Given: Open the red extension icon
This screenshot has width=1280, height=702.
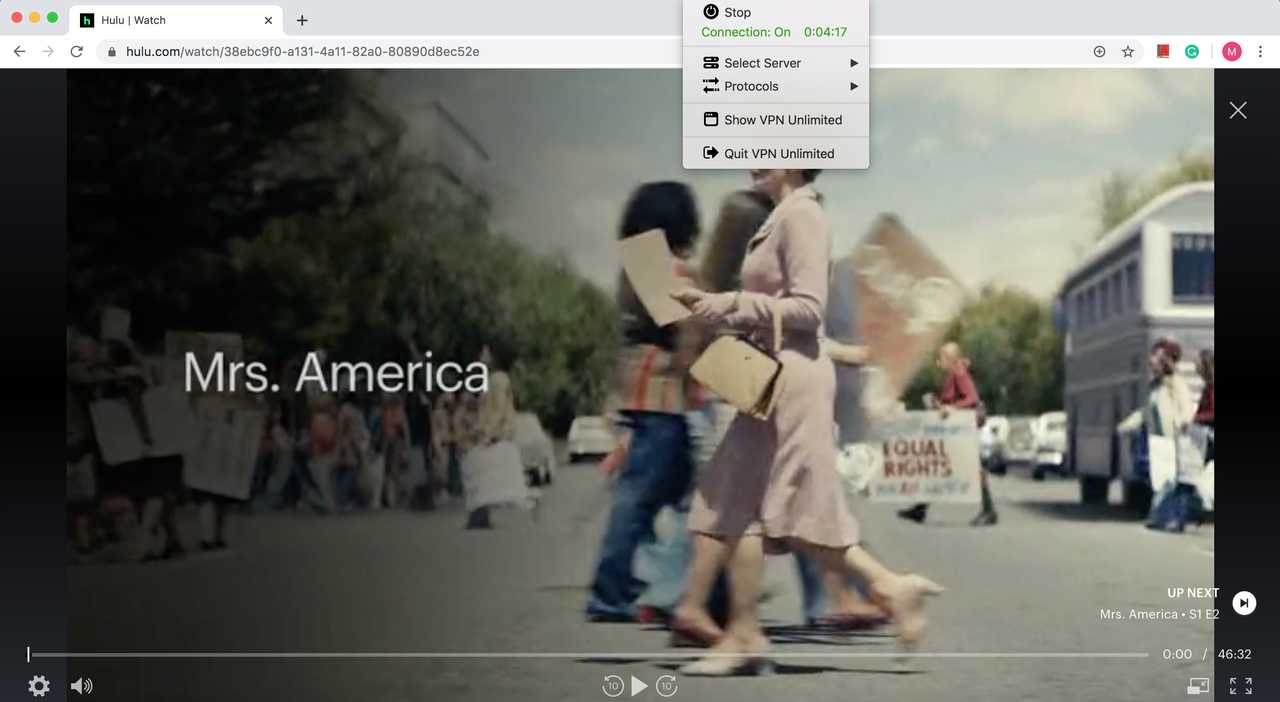Looking at the screenshot, I should 1163,51.
